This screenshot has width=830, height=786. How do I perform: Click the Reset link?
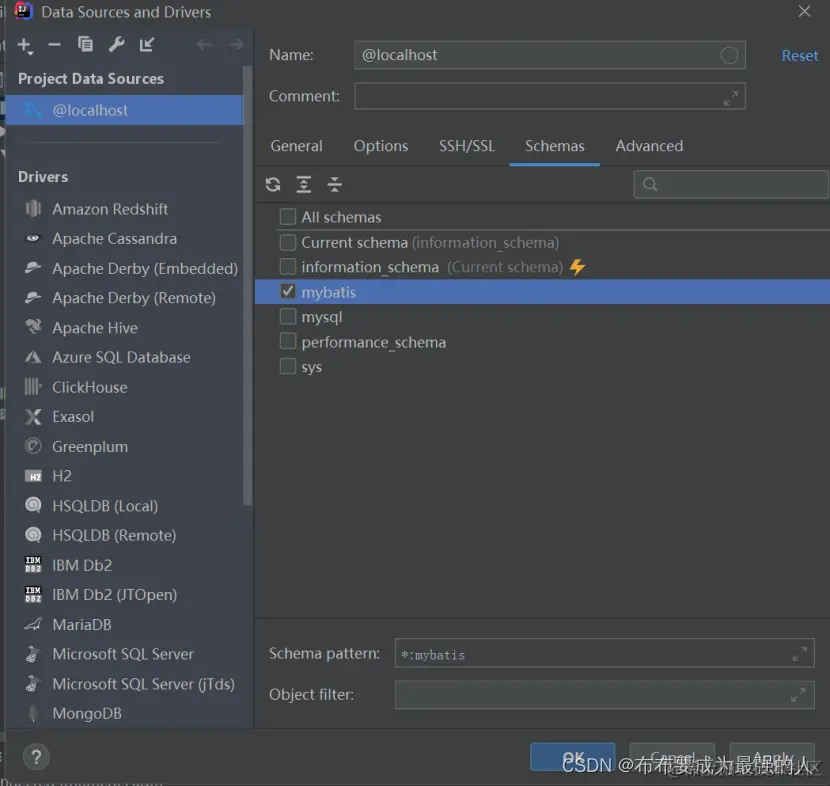click(x=799, y=56)
